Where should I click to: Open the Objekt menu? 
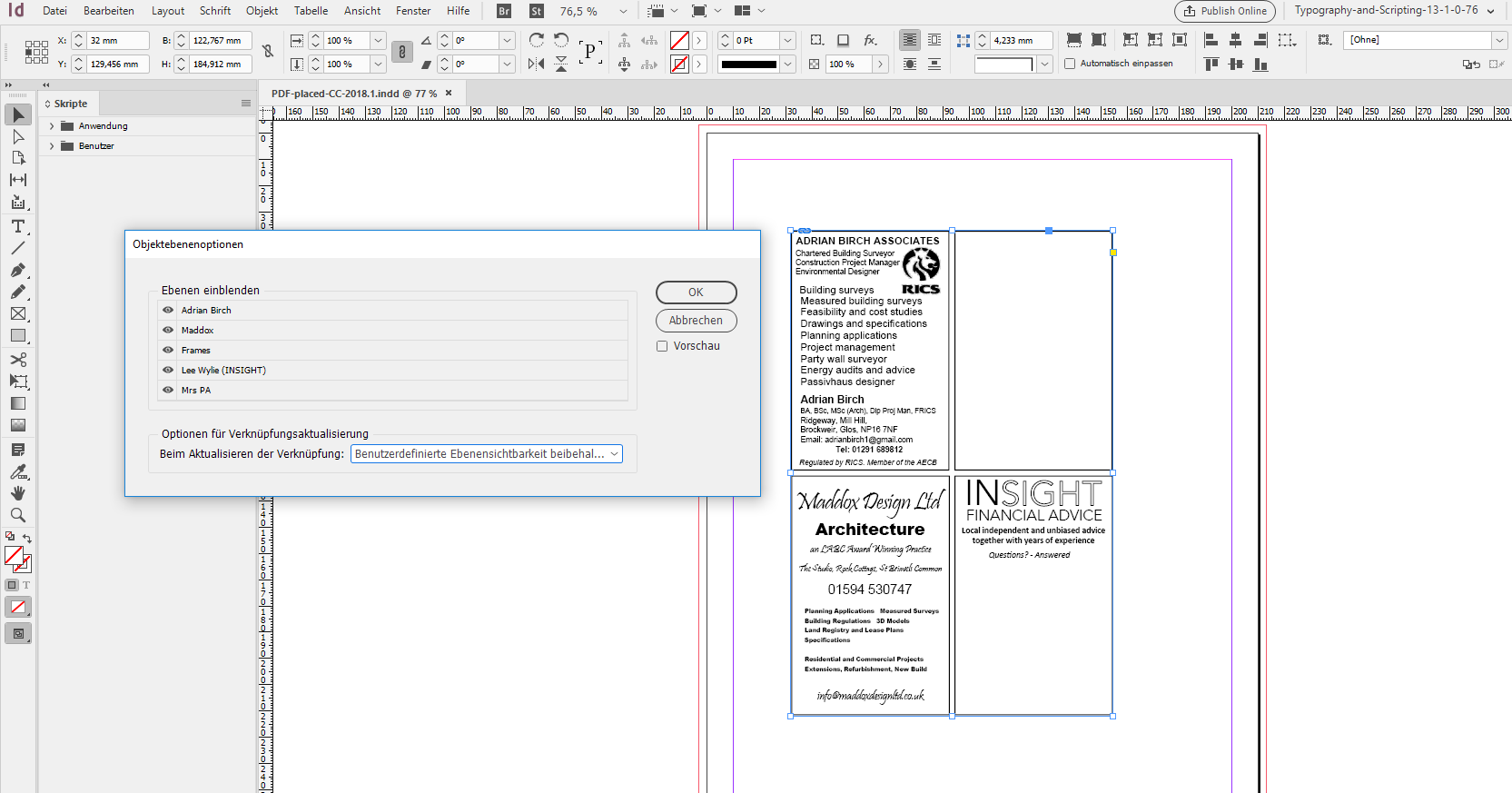[262, 11]
